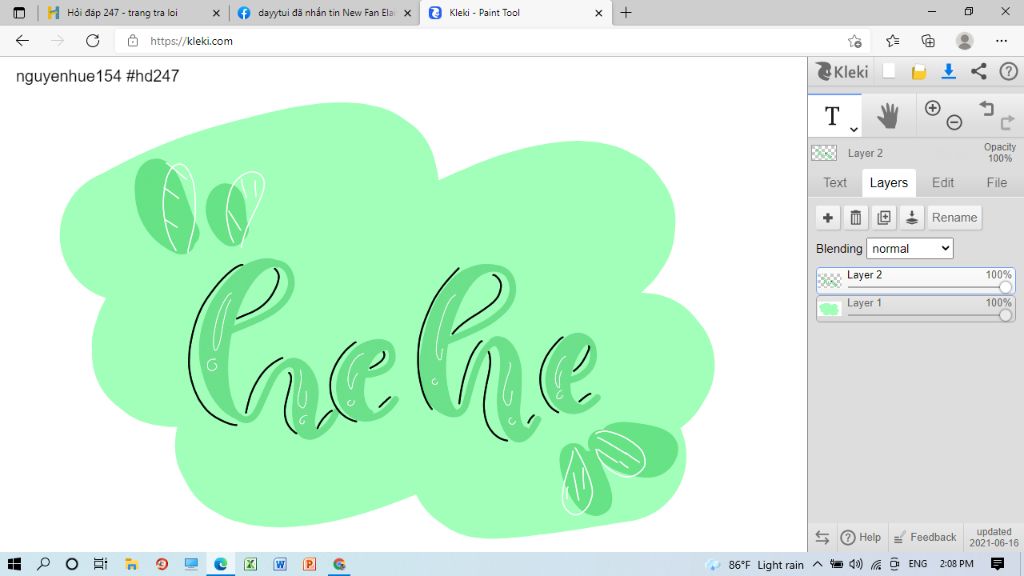The width and height of the screenshot is (1024, 576).
Task: Download the image with the blue arrow
Action: (x=949, y=71)
